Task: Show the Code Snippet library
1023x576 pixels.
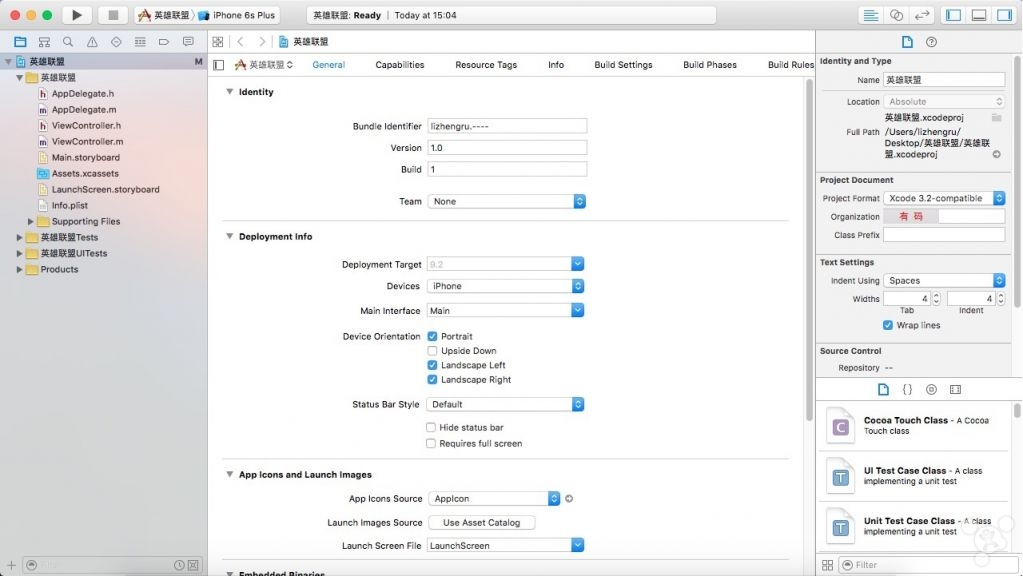Action: 907,389
